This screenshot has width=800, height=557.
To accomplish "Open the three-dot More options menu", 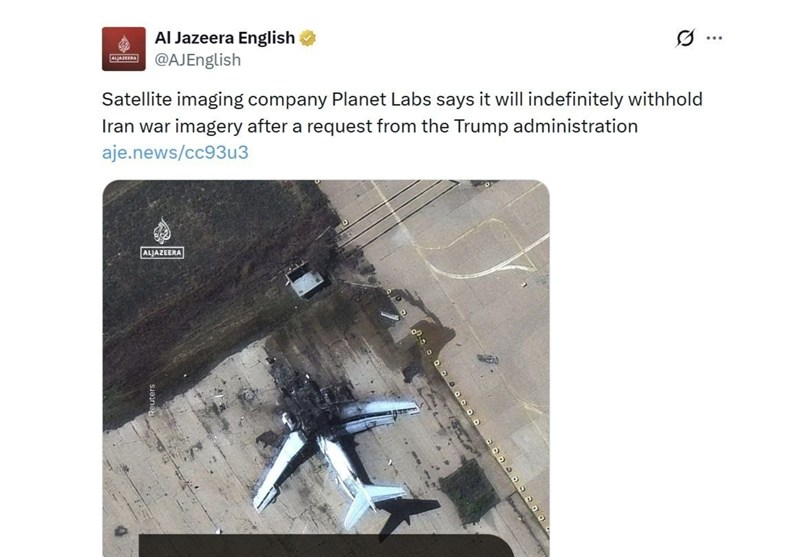I will [x=714, y=38].
